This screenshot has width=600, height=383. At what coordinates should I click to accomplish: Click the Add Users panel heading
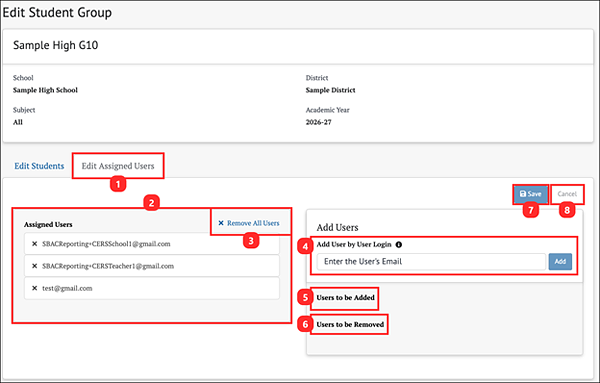pos(337,228)
